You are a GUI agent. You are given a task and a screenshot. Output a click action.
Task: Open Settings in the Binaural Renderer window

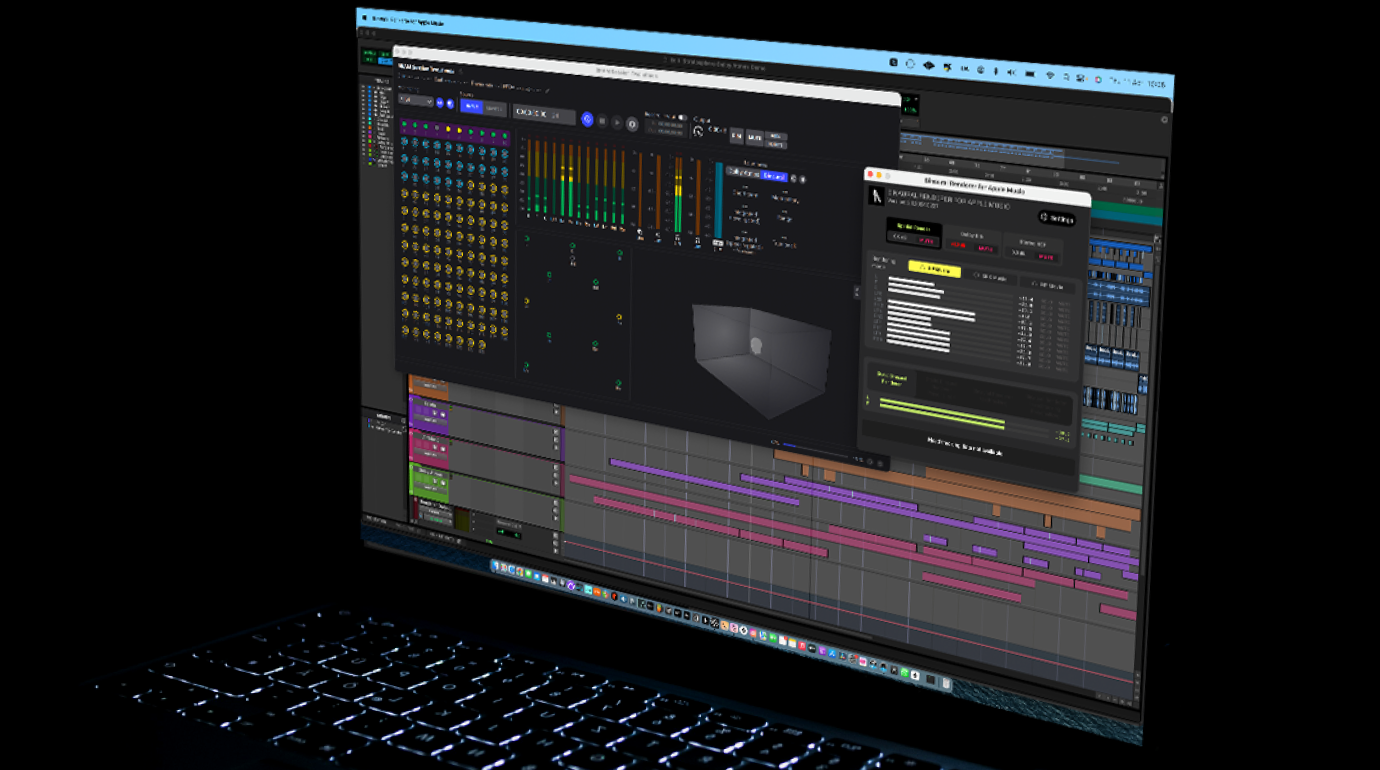pos(1057,217)
